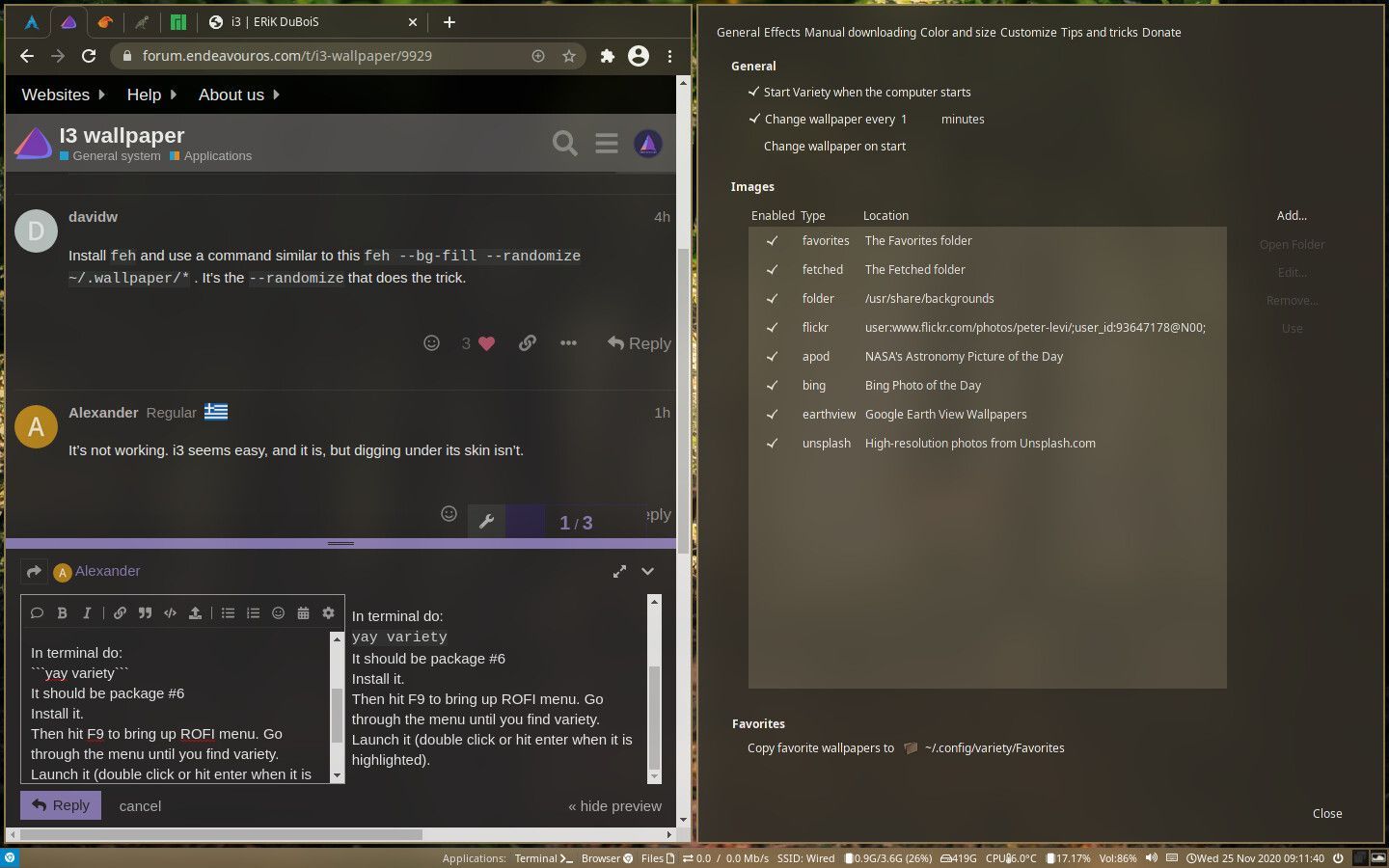This screenshot has width=1389, height=868.
Task: Click the Bold formatting icon in the editor
Action: [62, 612]
